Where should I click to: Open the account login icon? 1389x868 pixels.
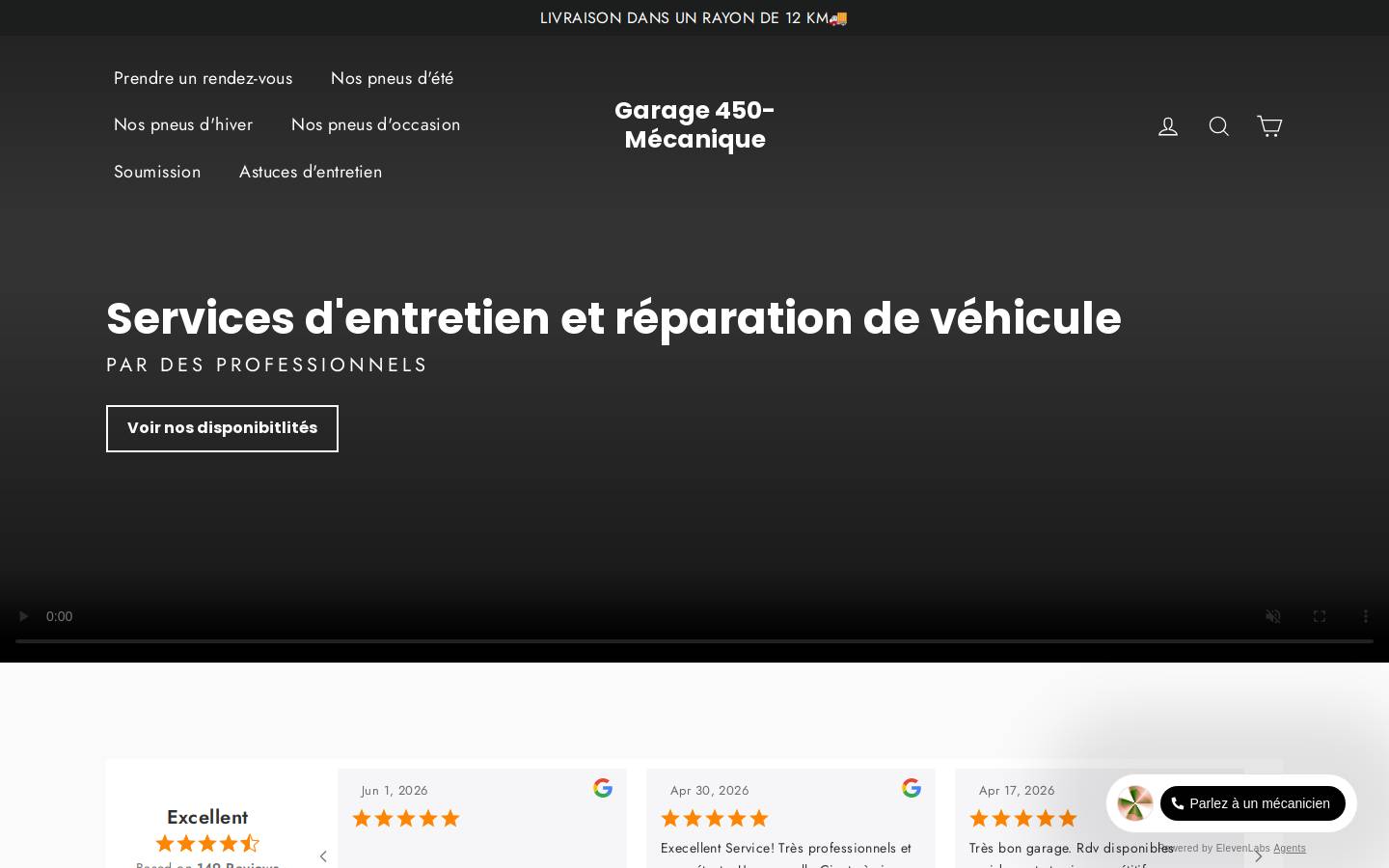[x=1168, y=126]
